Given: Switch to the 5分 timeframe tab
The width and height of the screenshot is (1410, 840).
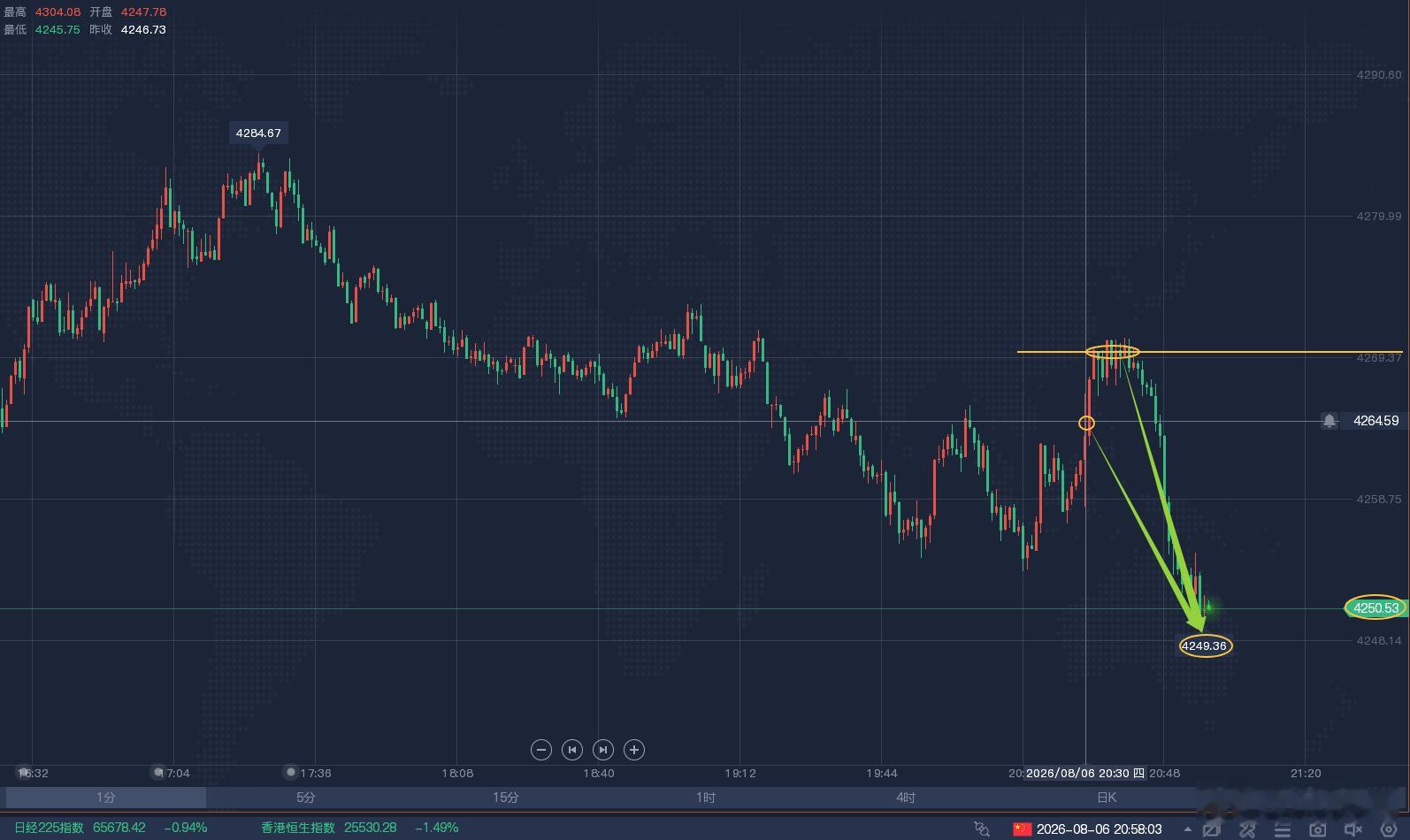Looking at the screenshot, I should [x=305, y=798].
